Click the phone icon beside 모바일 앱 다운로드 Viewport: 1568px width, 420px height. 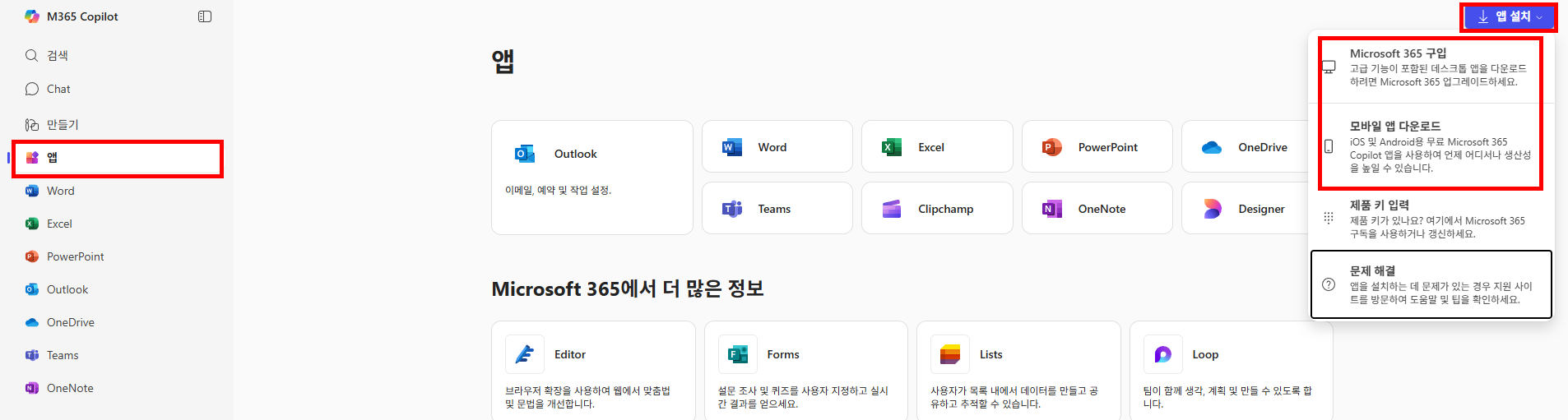(x=1329, y=146)
